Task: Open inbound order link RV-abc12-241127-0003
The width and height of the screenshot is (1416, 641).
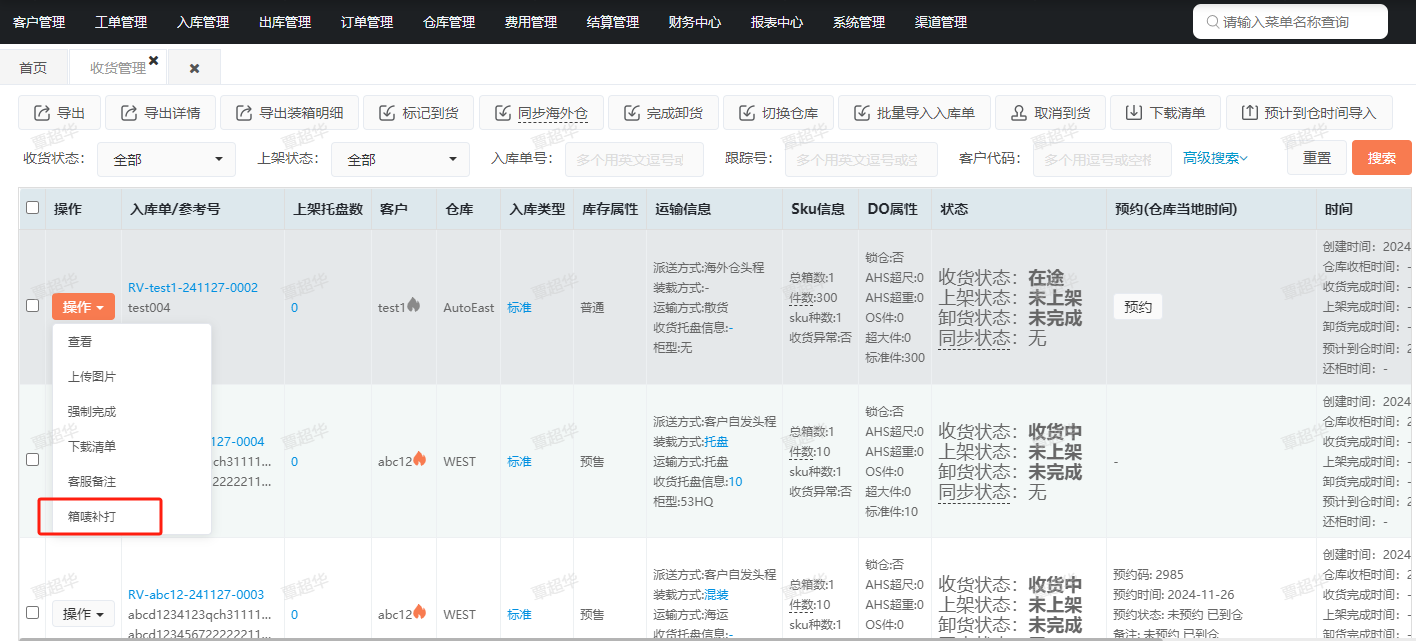Action: tap(196, 594)
